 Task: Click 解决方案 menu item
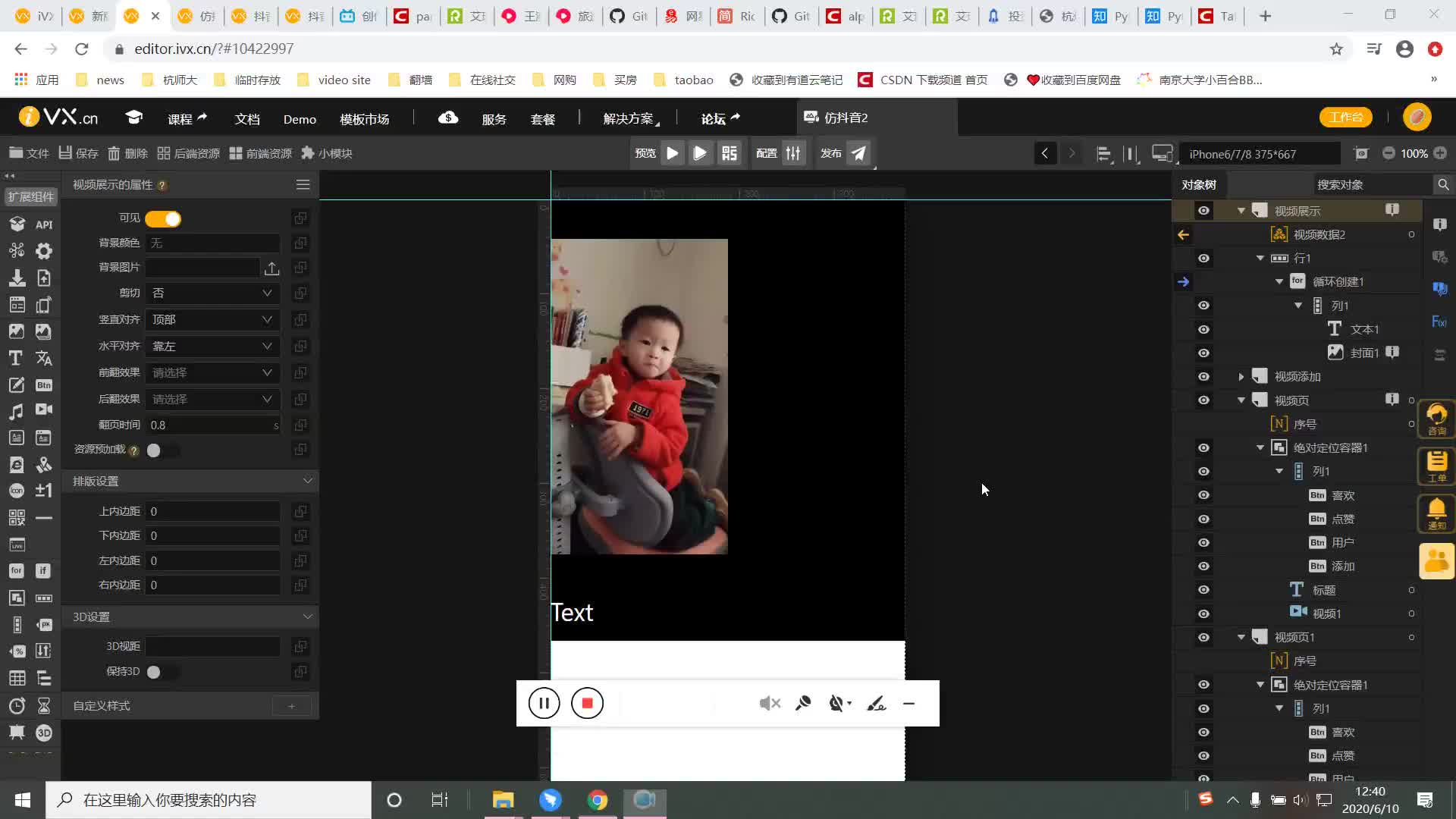[628, 118]
